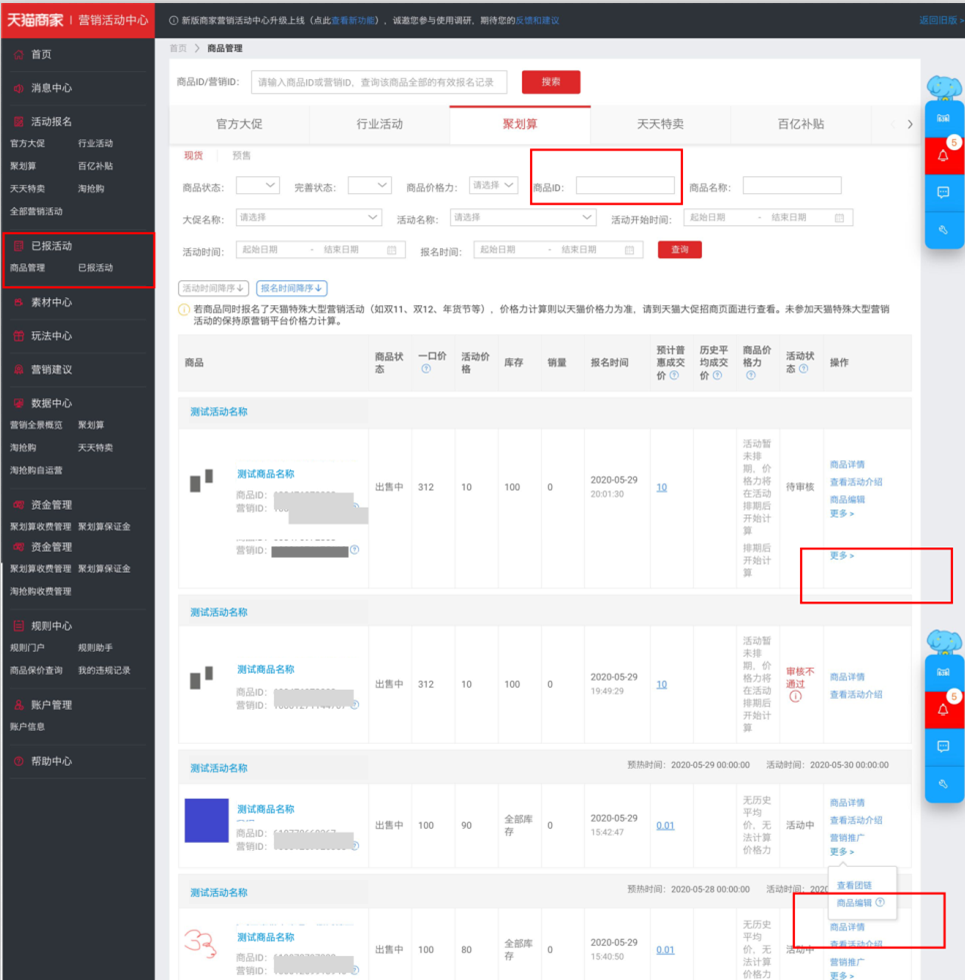Open the 商品价格力 dropdown
Image resolution: width=965 pixels, height=980 pixels.
(493, 185)
